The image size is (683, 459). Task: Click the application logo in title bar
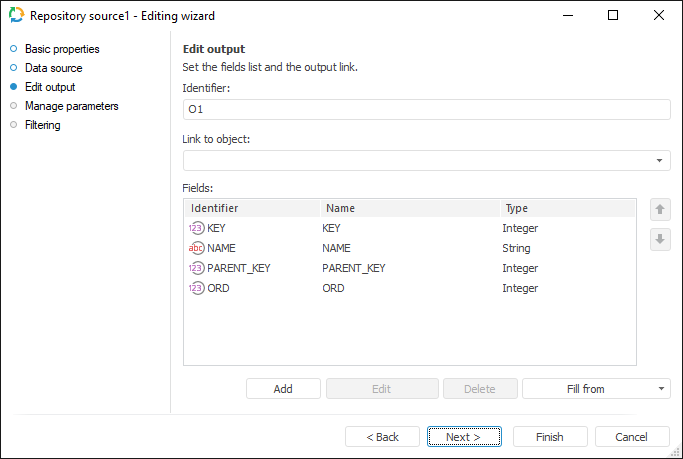click(x=16, y=16)
